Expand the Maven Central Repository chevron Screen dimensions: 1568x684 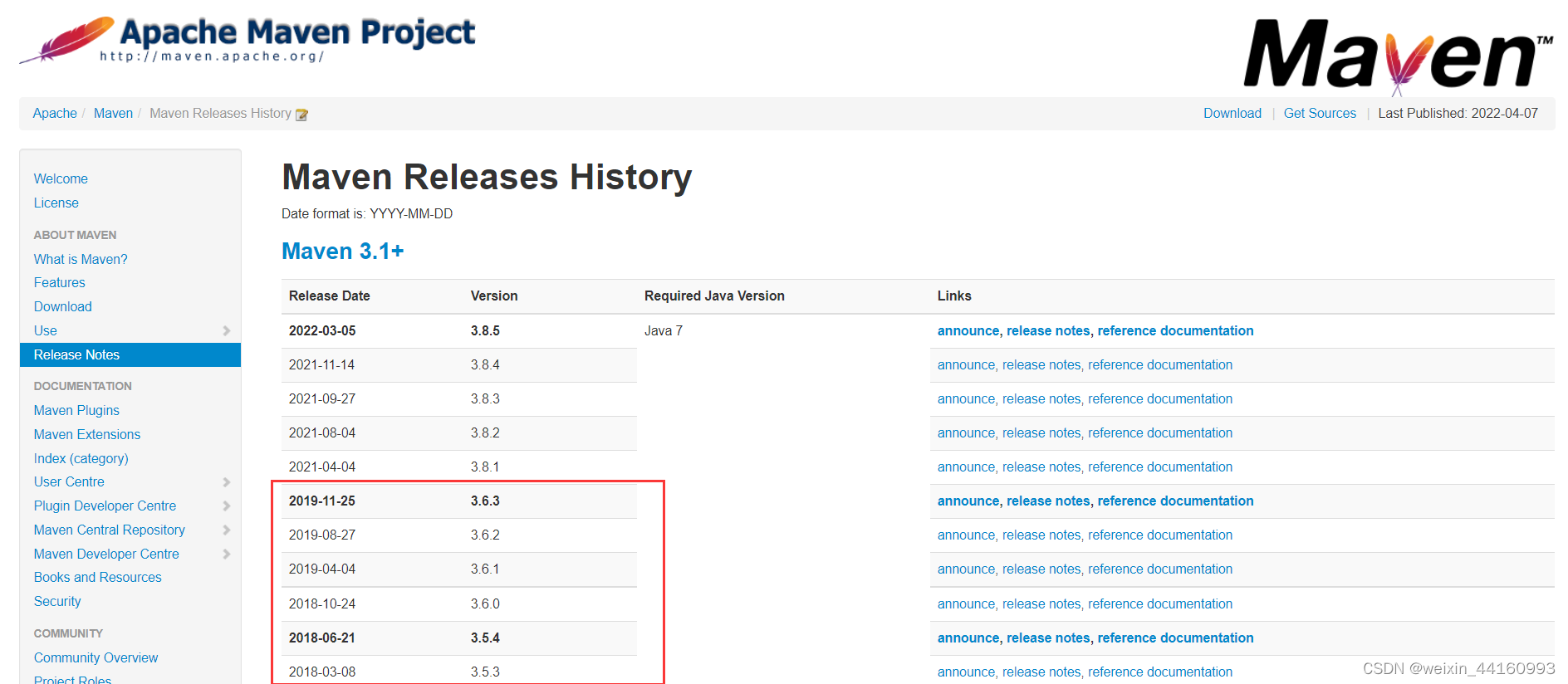point(226,530)
